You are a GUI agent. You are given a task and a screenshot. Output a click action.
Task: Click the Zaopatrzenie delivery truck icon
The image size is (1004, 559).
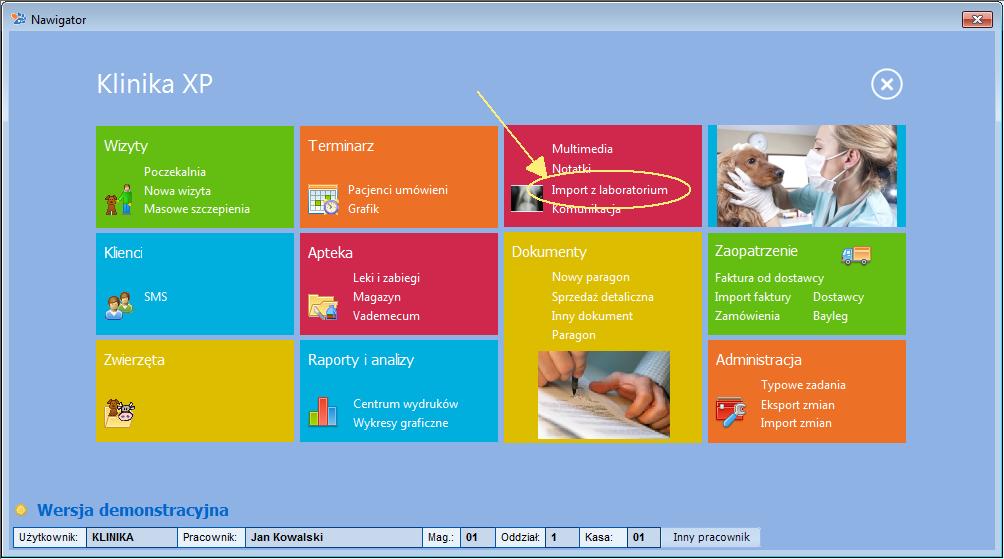pos(856,255)
